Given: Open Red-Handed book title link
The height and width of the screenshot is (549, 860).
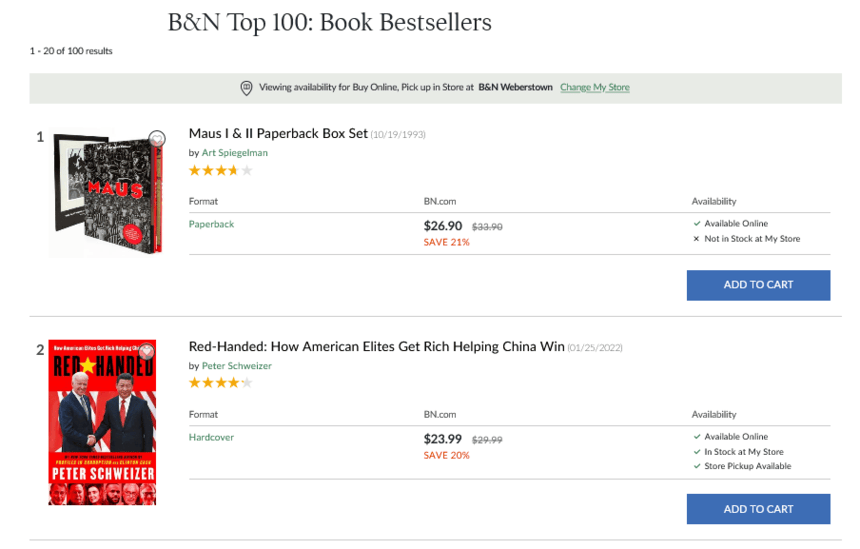Looking at the screenshot, I should (x=376, y=347).
